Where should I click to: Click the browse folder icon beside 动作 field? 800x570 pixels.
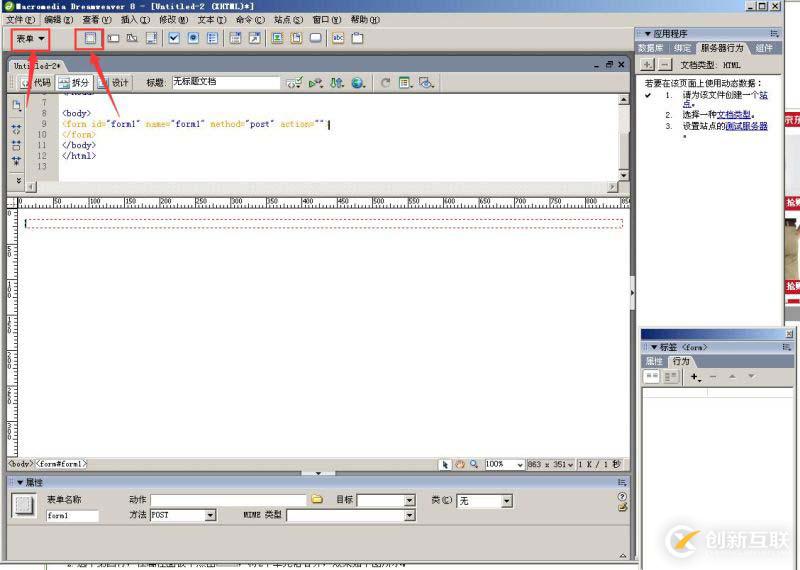click(x=317, y=499)
